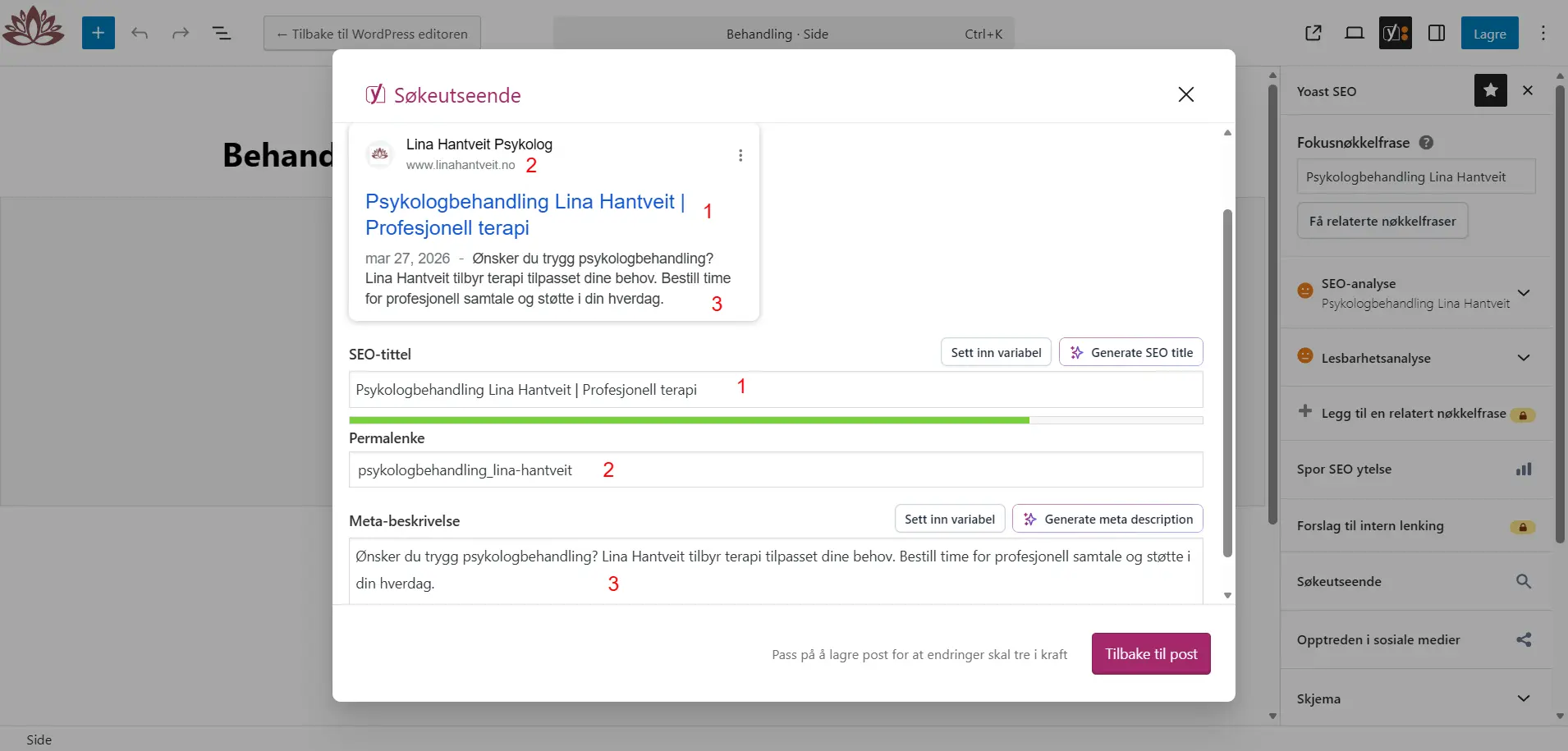The height and width of the screenshot is (751, 1568).
Task: Click the dialog vertical scrollbar thumb
Action: pos(1228,382)
